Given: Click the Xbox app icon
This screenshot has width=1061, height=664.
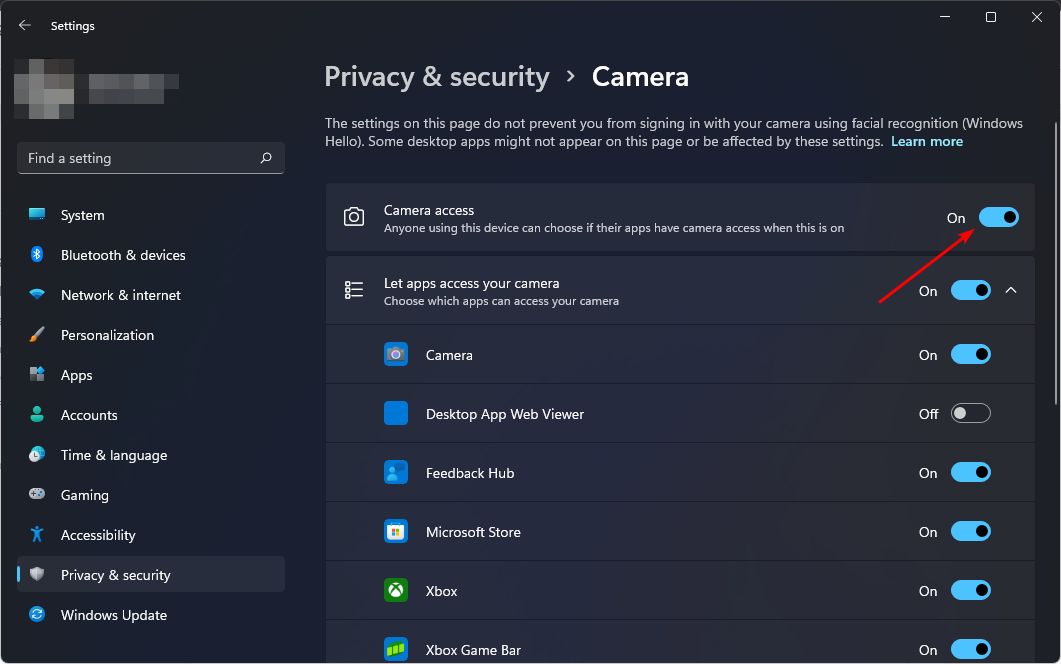Looking at the screenshot, I should coord(396,591).
